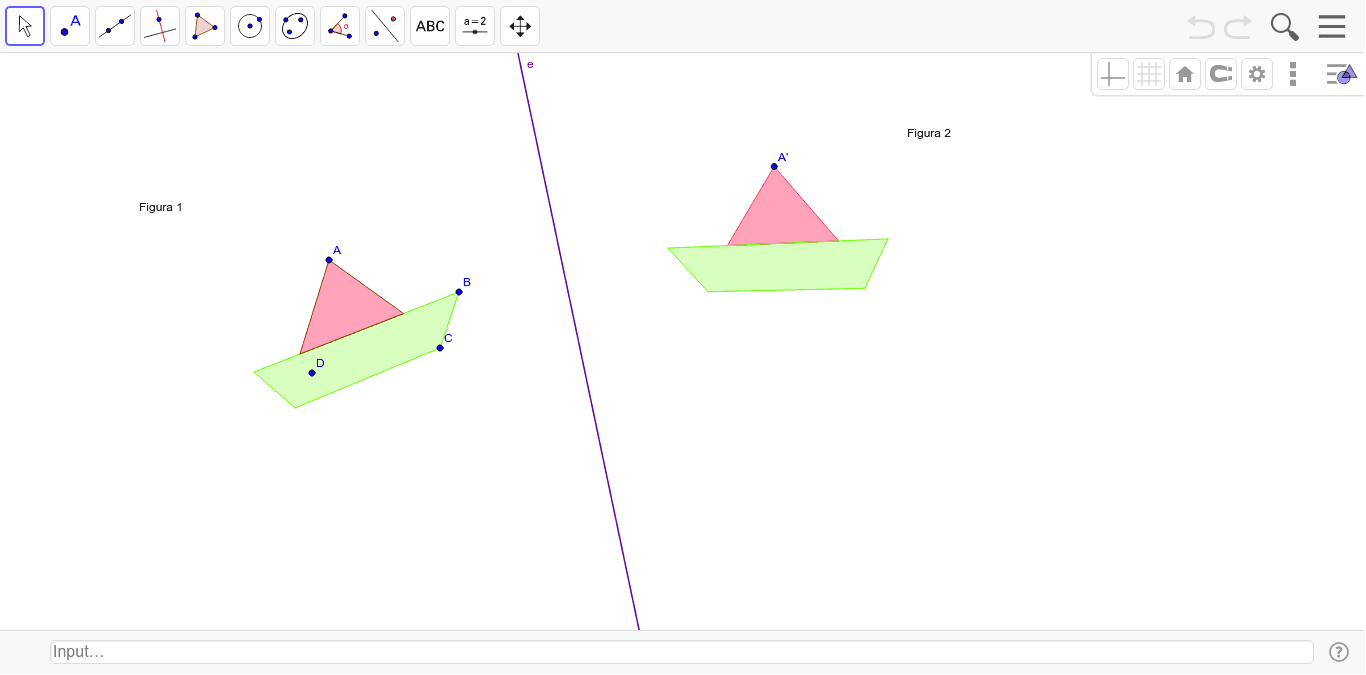Screen dimensions: 1366x675
Task: Click the Input bar field
Action: click(682, 652)
